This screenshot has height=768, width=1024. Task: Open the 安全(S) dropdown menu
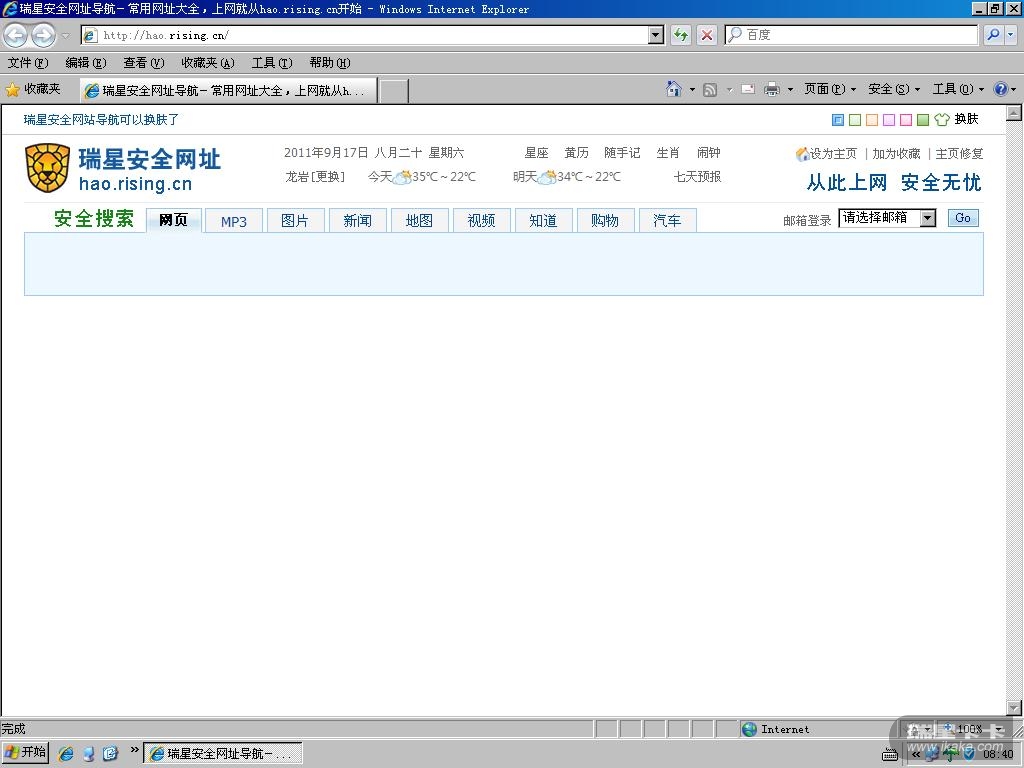coord(893,89)
